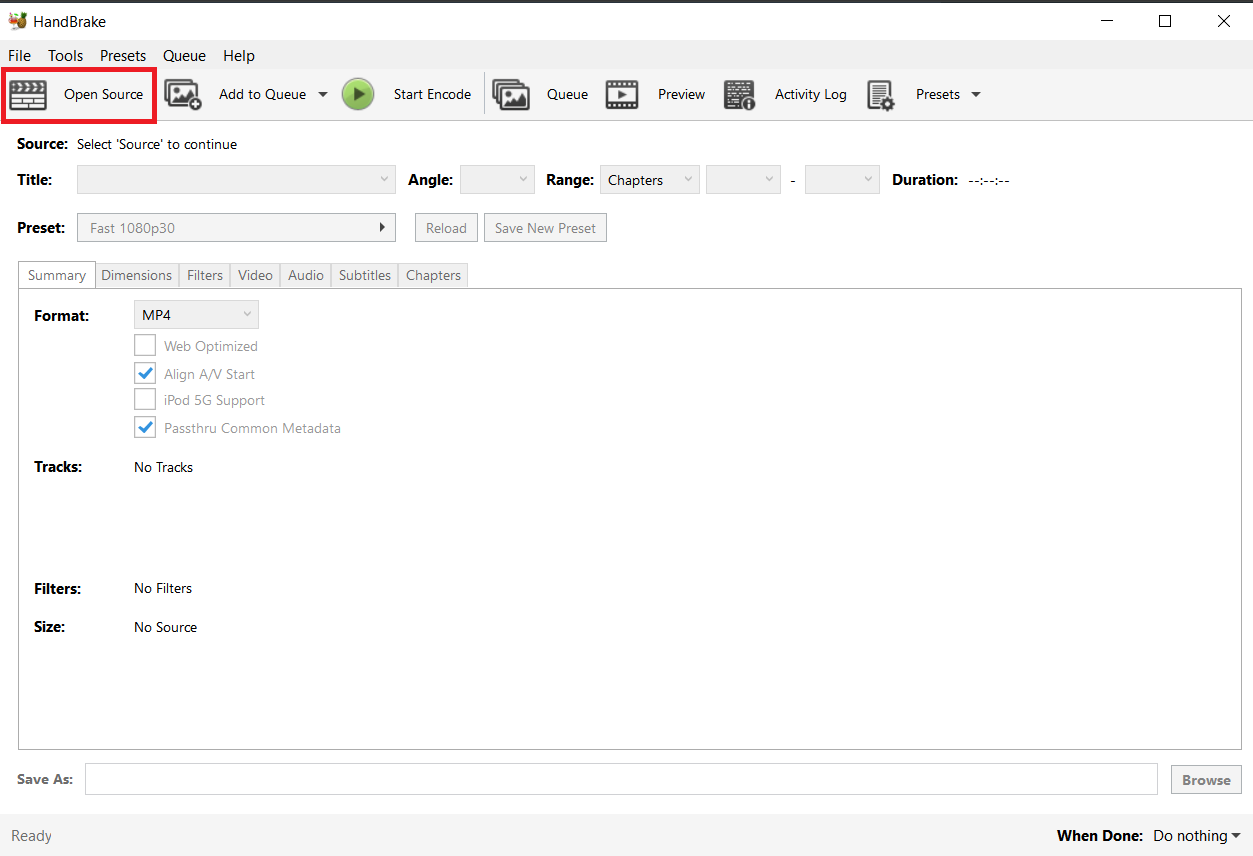Click the green Start Encode icon
1253x856 pixels.
[x=358, y=93]
